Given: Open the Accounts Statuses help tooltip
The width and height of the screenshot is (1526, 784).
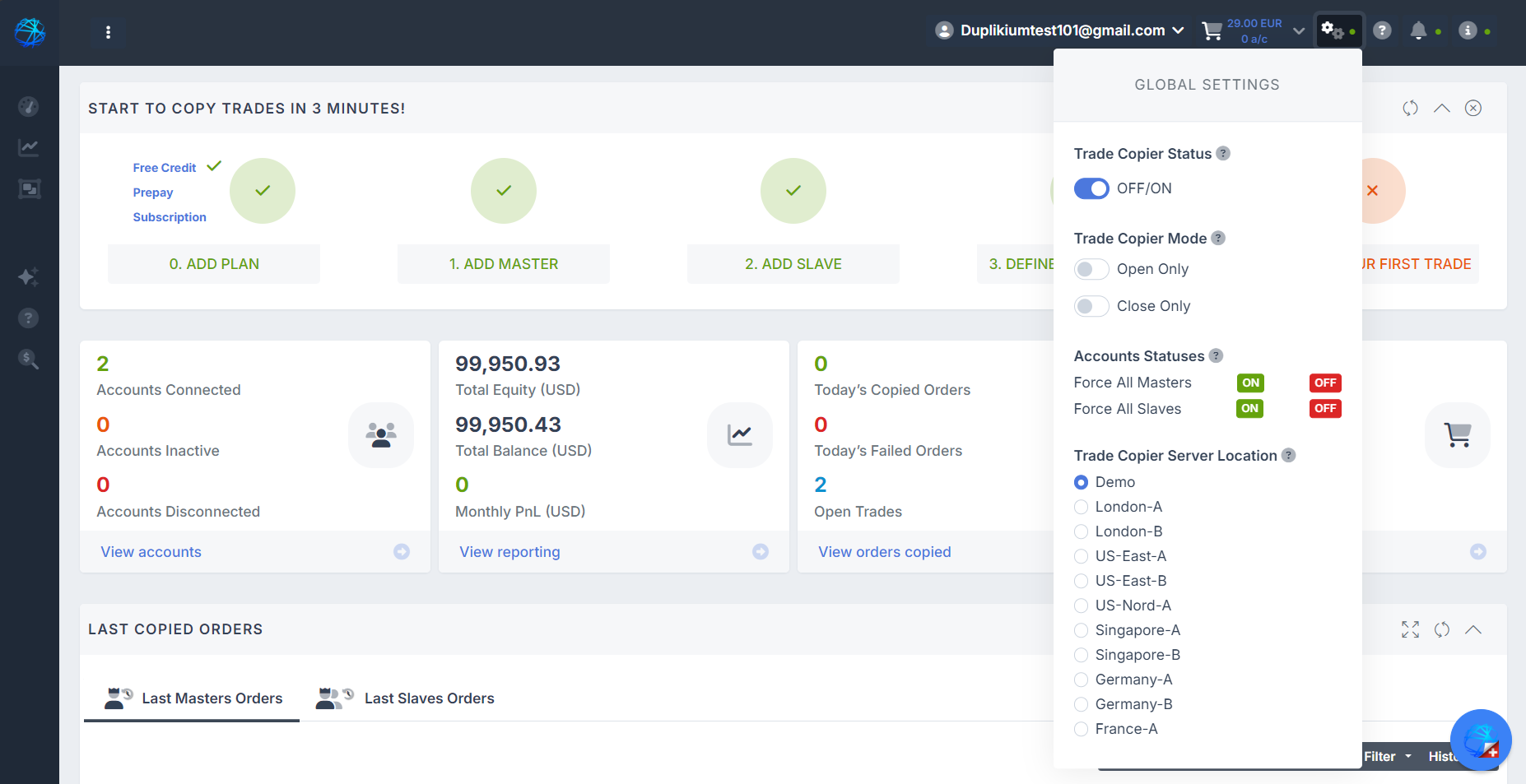Looking at the screenshot, I should click(1216, 355).
